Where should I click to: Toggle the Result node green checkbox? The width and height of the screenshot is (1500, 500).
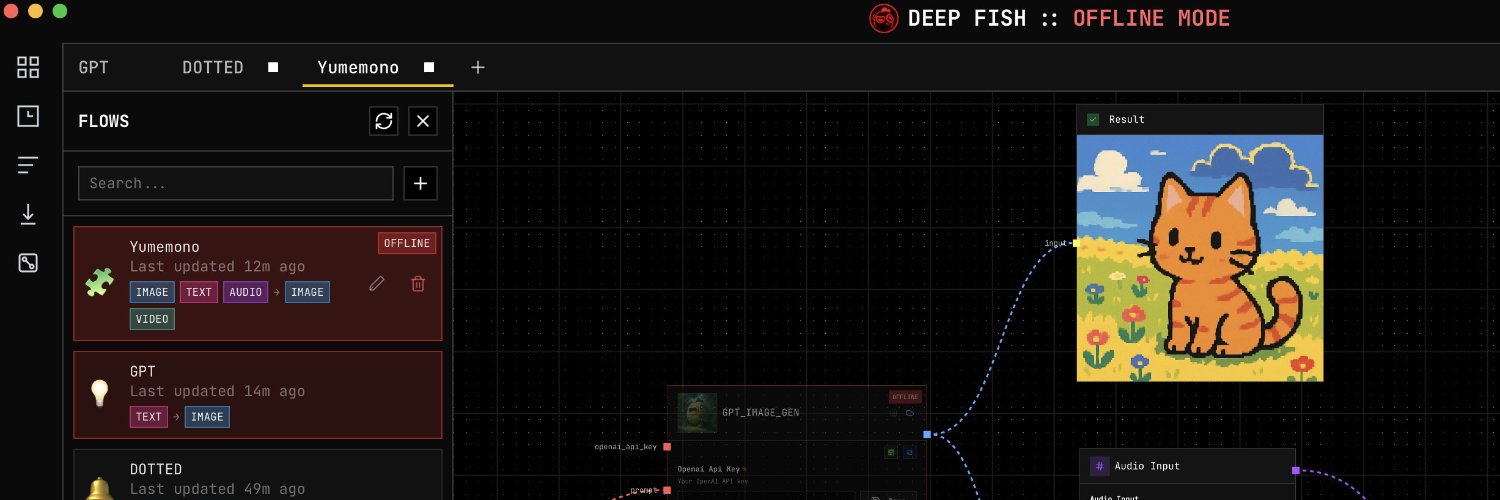tap(1093, 119)
